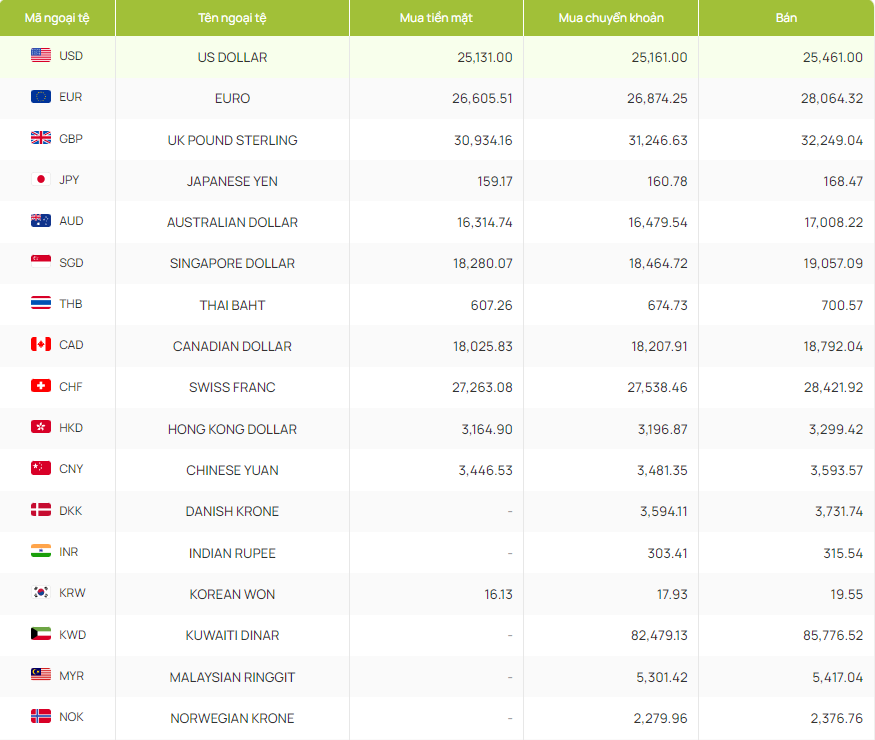The height and width of the screenshot is (740, 875).
Task: Click the "Tên ngoại tệ" column header
Action: point(232,18)
